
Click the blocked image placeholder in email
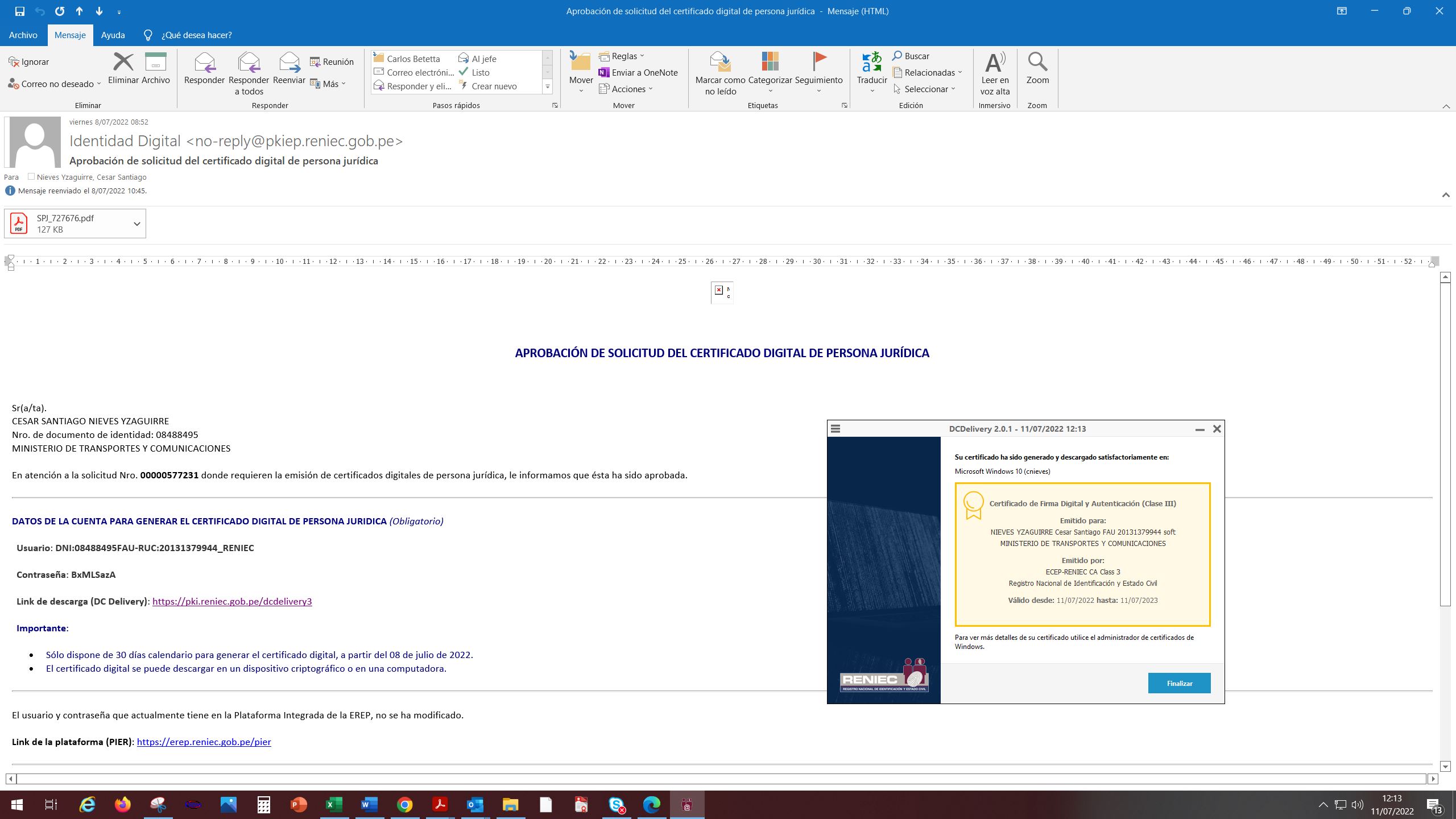[x=722, y=292]
